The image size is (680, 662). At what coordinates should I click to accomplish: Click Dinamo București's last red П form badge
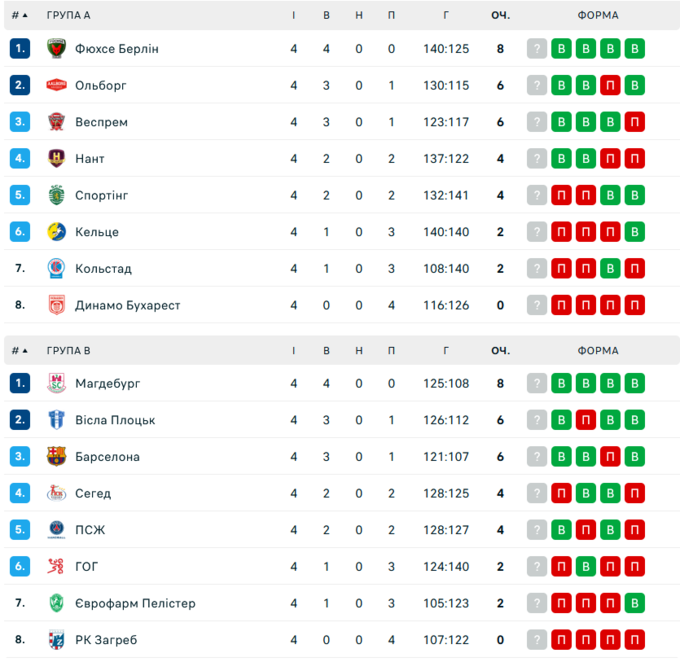[634, 305]
